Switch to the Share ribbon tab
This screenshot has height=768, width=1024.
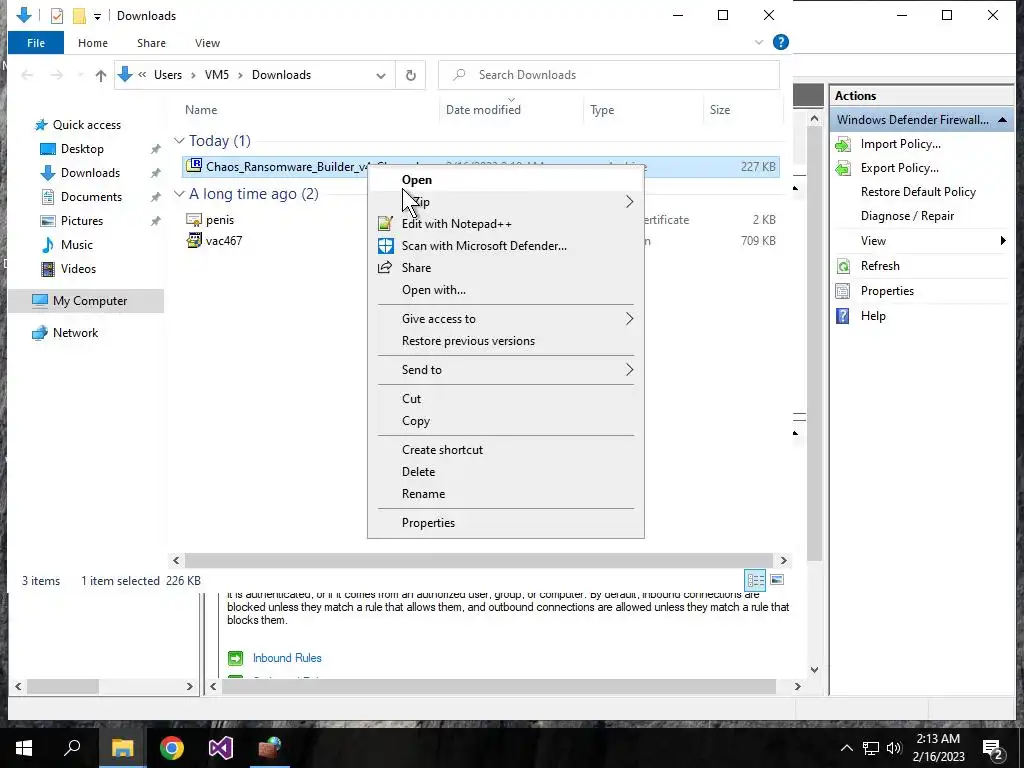click(x=151, y=43)
